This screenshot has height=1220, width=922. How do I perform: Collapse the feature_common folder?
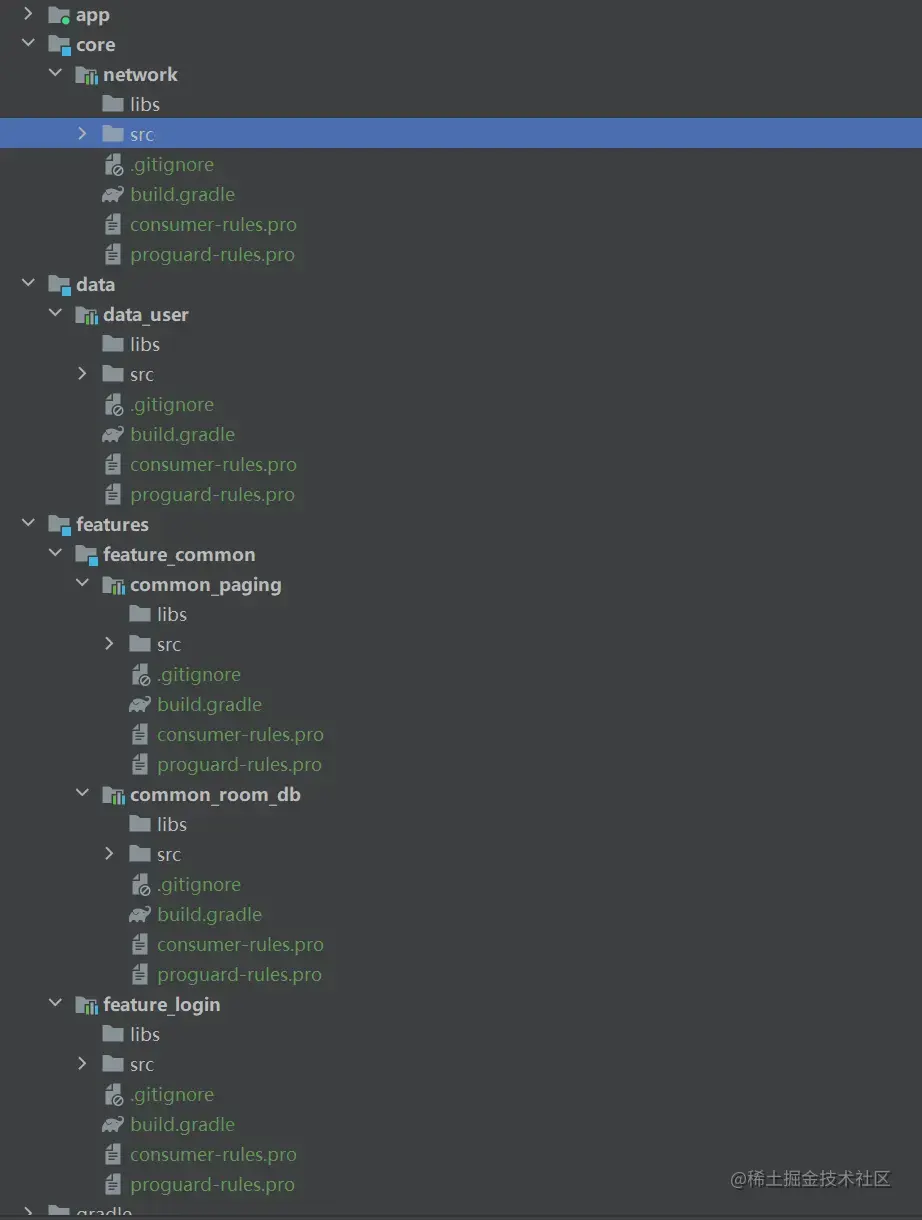55,555
